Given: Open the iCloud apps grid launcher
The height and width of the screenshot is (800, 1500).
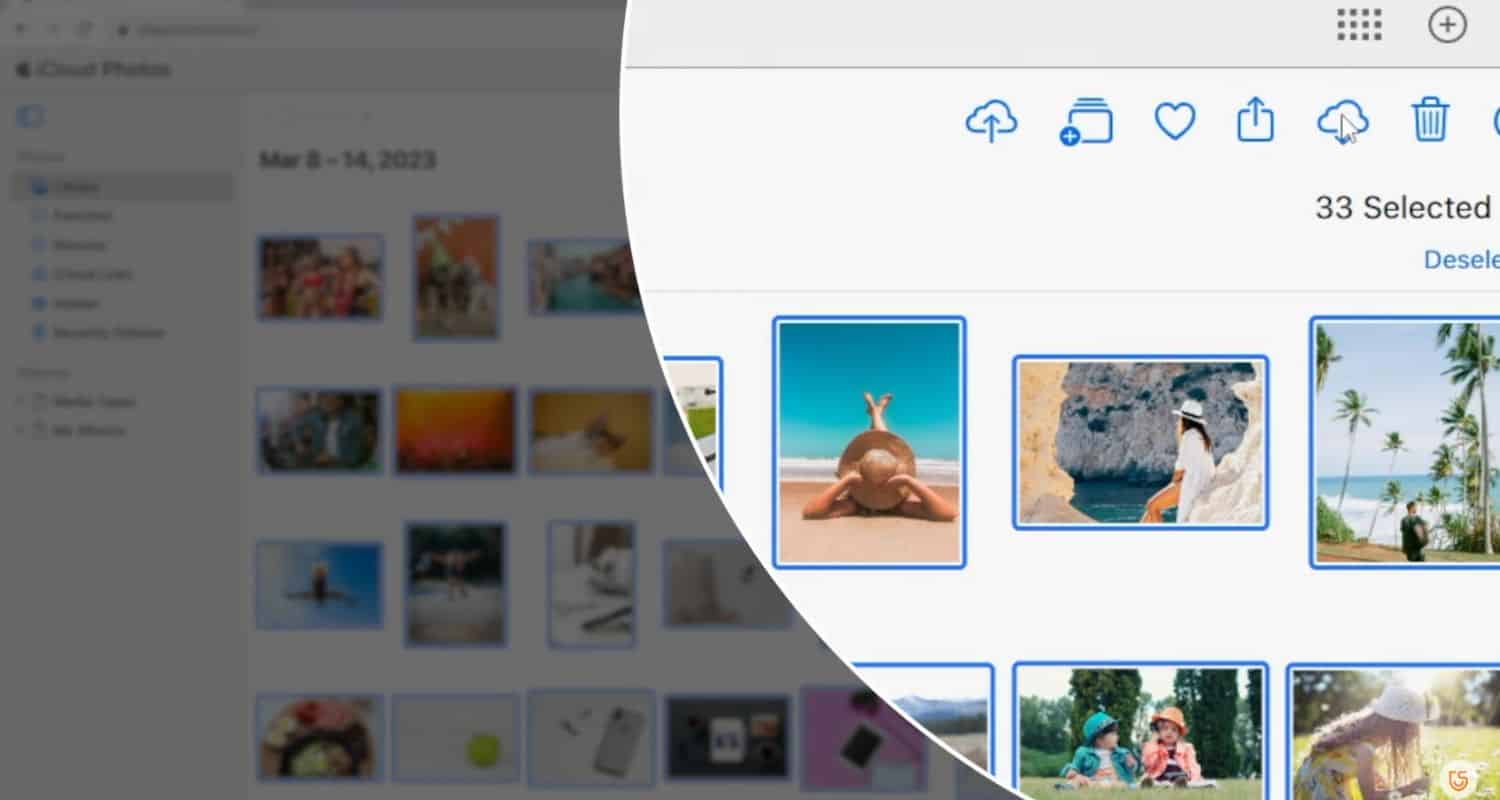Looking at the screenshot, I should [x=1359, y=25].
